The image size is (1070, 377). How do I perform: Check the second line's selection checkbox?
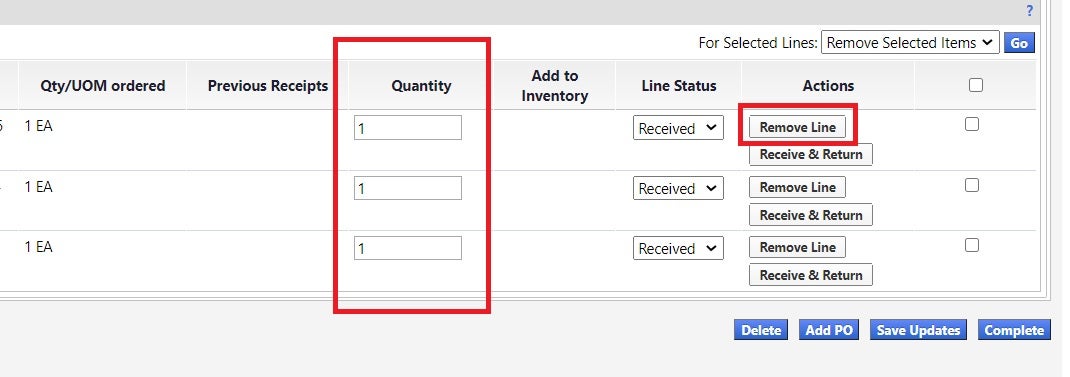coord(972,185)
